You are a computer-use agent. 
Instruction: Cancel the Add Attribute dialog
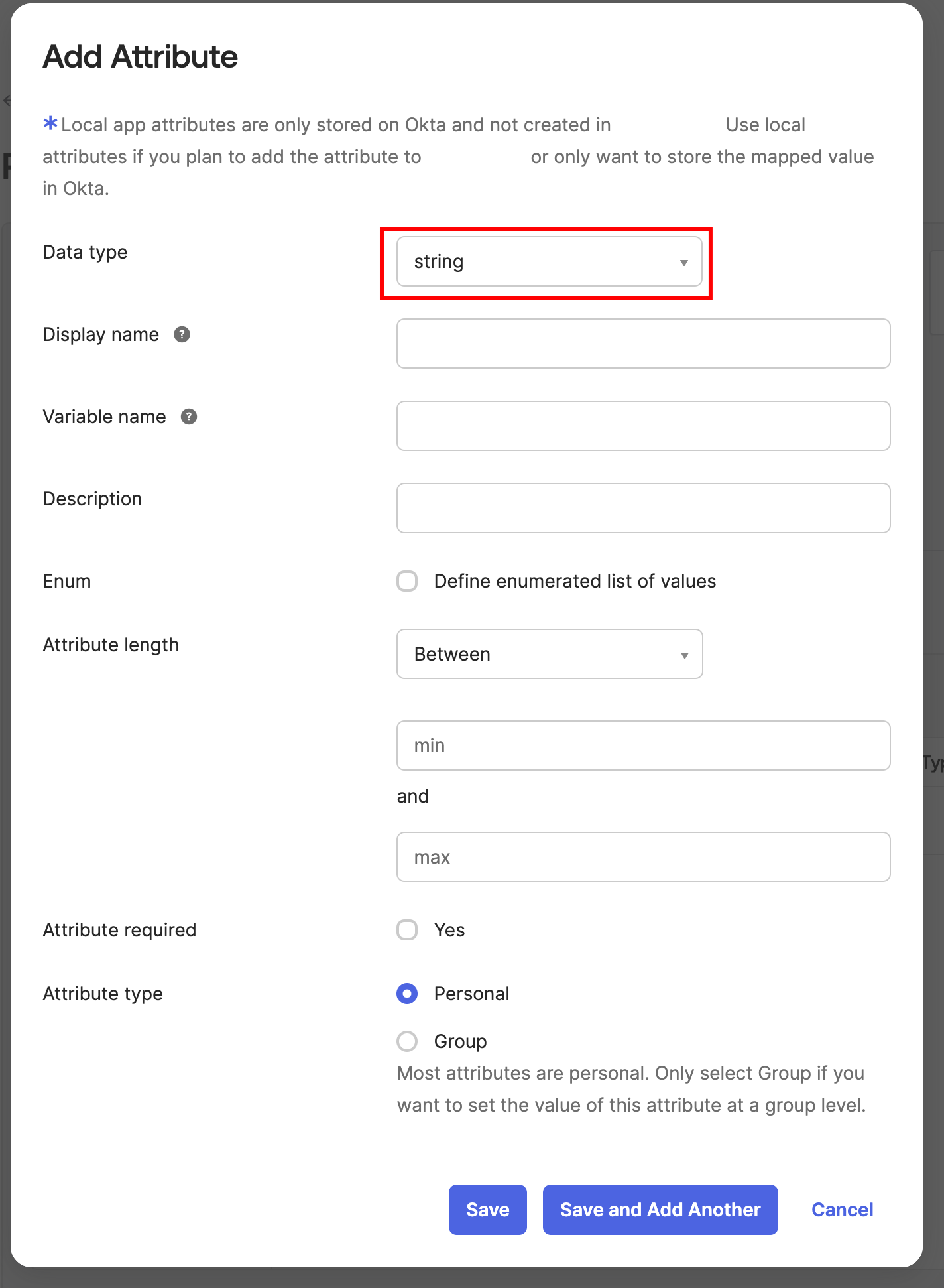(842, 1210)
